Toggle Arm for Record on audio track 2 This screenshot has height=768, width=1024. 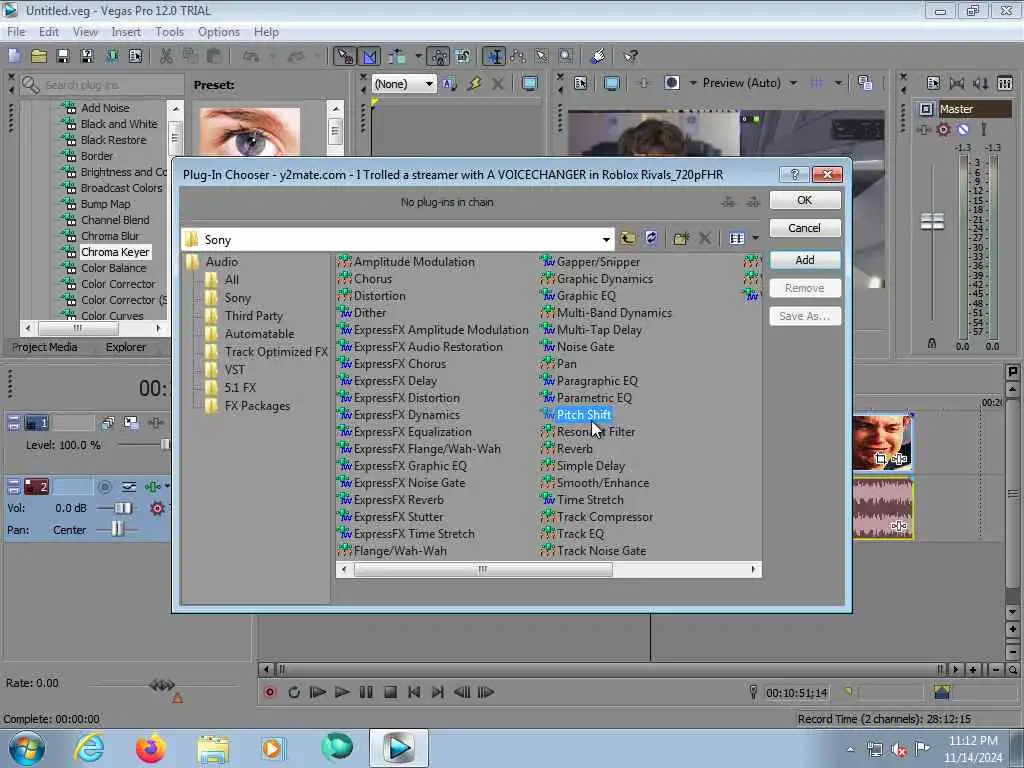pos(104,487)
